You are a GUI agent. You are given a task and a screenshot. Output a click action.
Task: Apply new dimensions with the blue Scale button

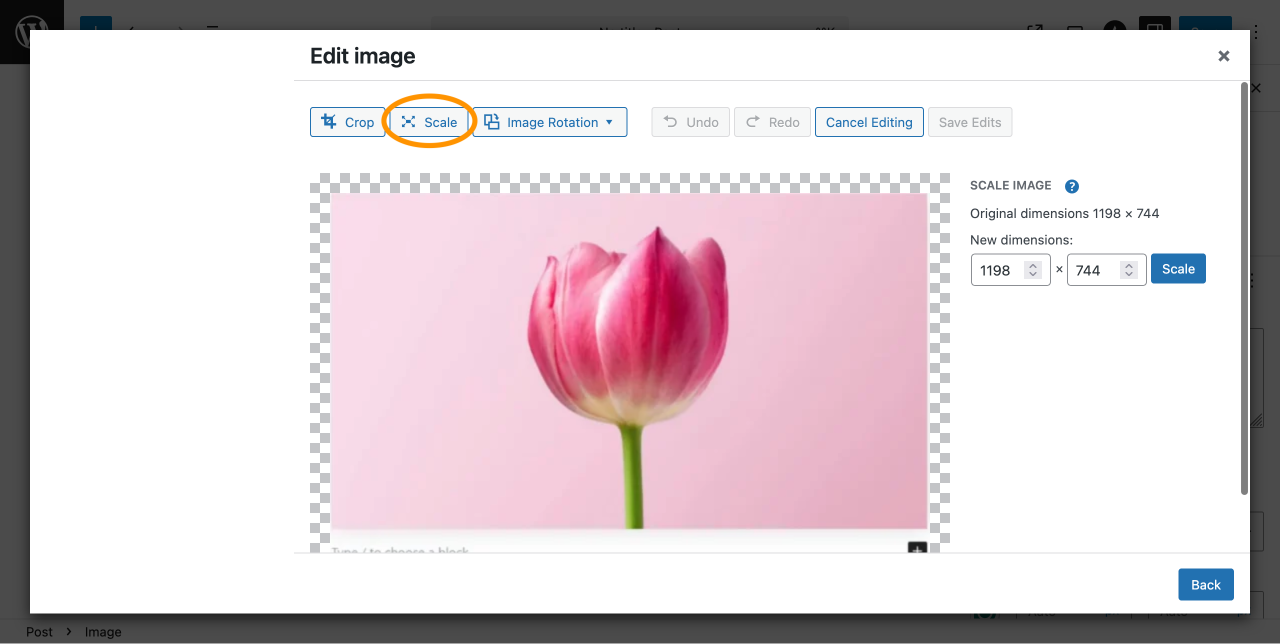pyautogui.click(x=1178, y=268)
